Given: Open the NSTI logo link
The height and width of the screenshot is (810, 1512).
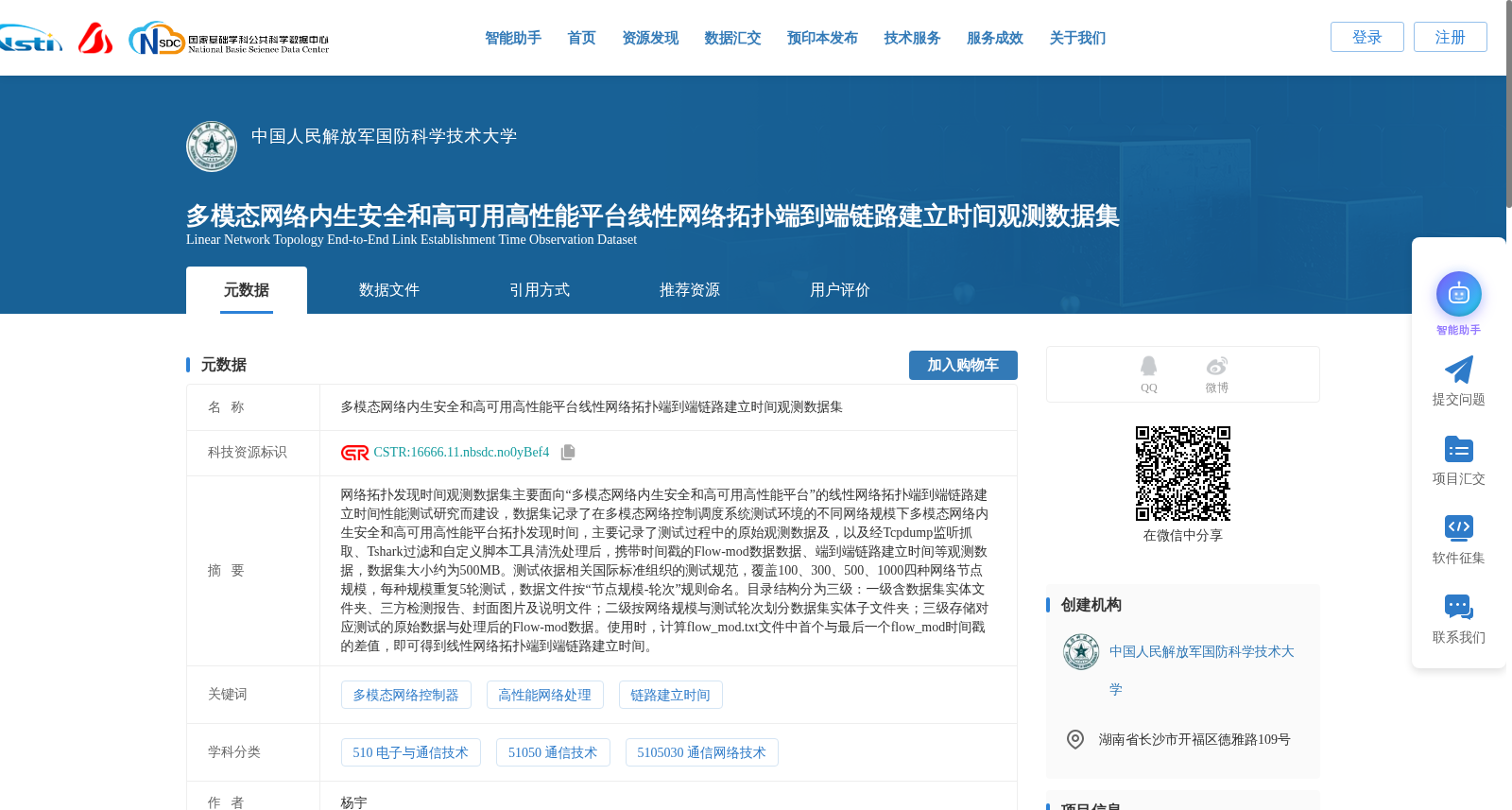Looking at the screenshot, I should (30, 38).
